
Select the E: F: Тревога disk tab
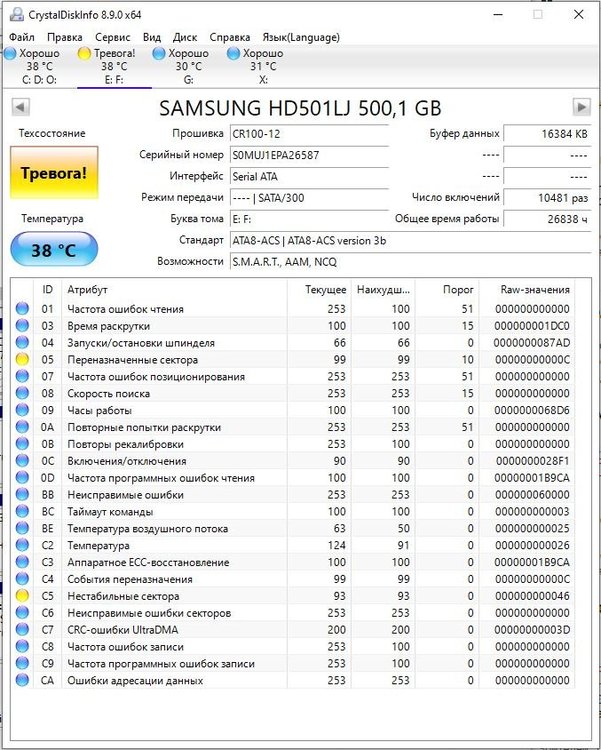pos(114,66)
